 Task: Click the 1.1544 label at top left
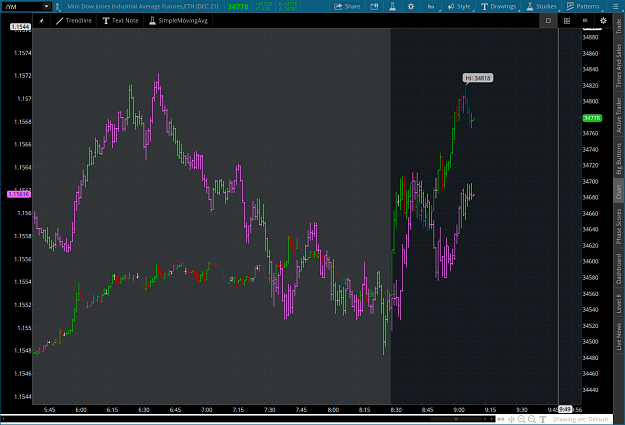tap(20, 27)
